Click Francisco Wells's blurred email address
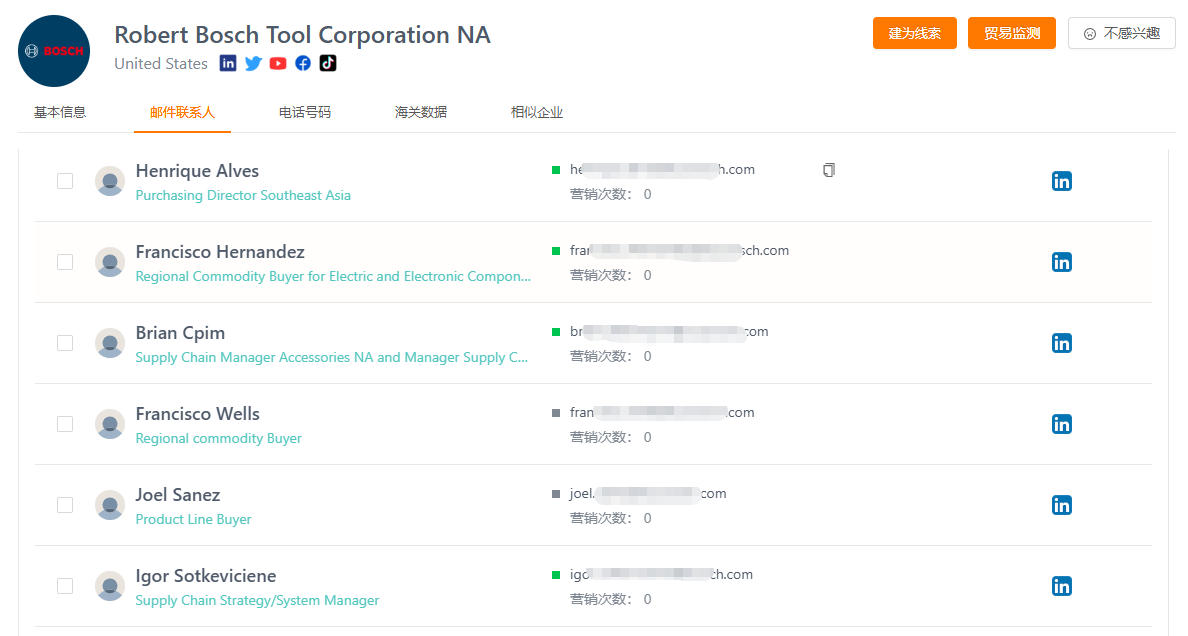The width and height of the screenshot is (1188, 636). [x=662, y=413]
